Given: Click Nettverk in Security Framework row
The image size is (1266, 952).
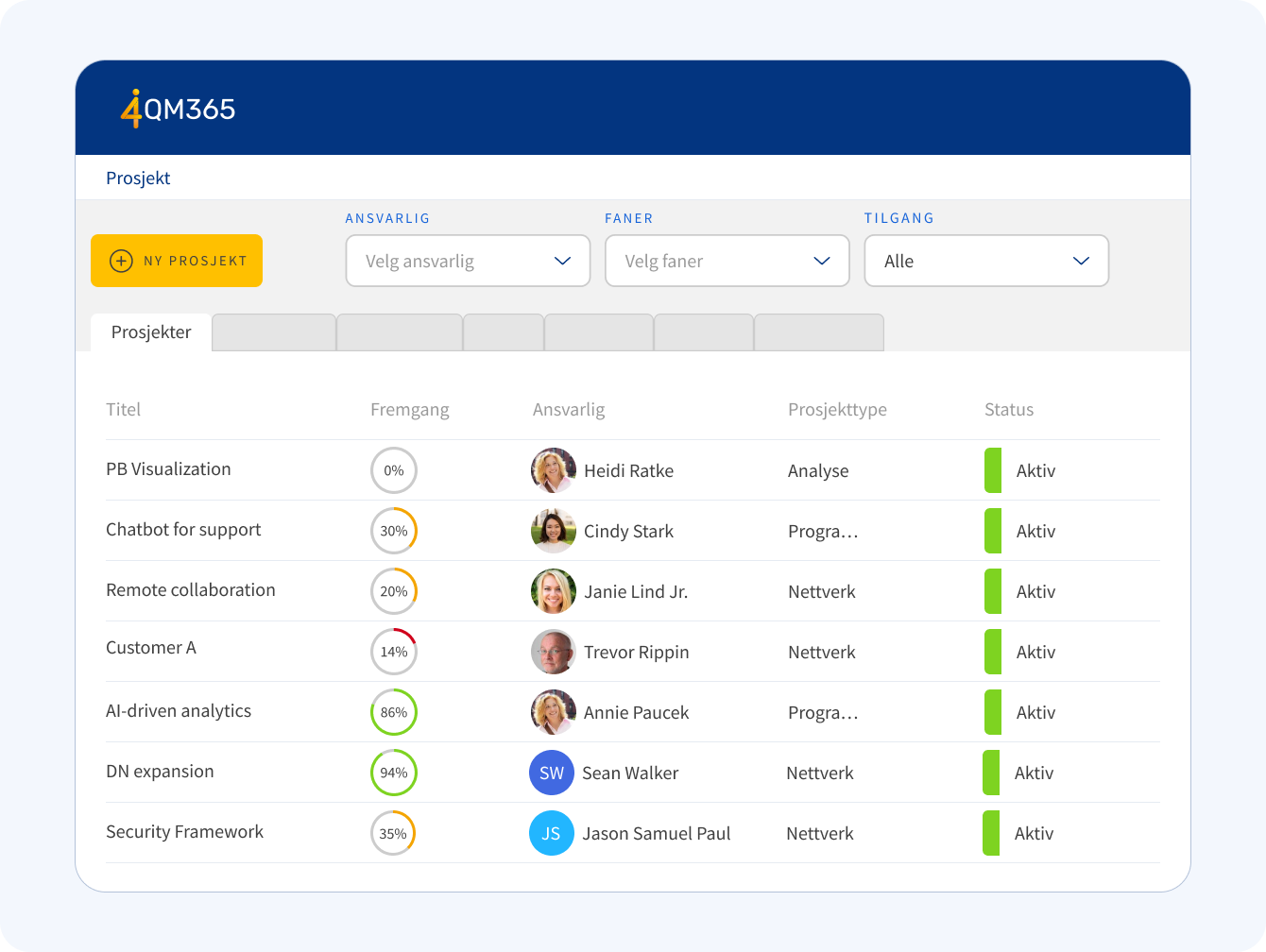Looking at the screenshot, I should click(820, 833).
